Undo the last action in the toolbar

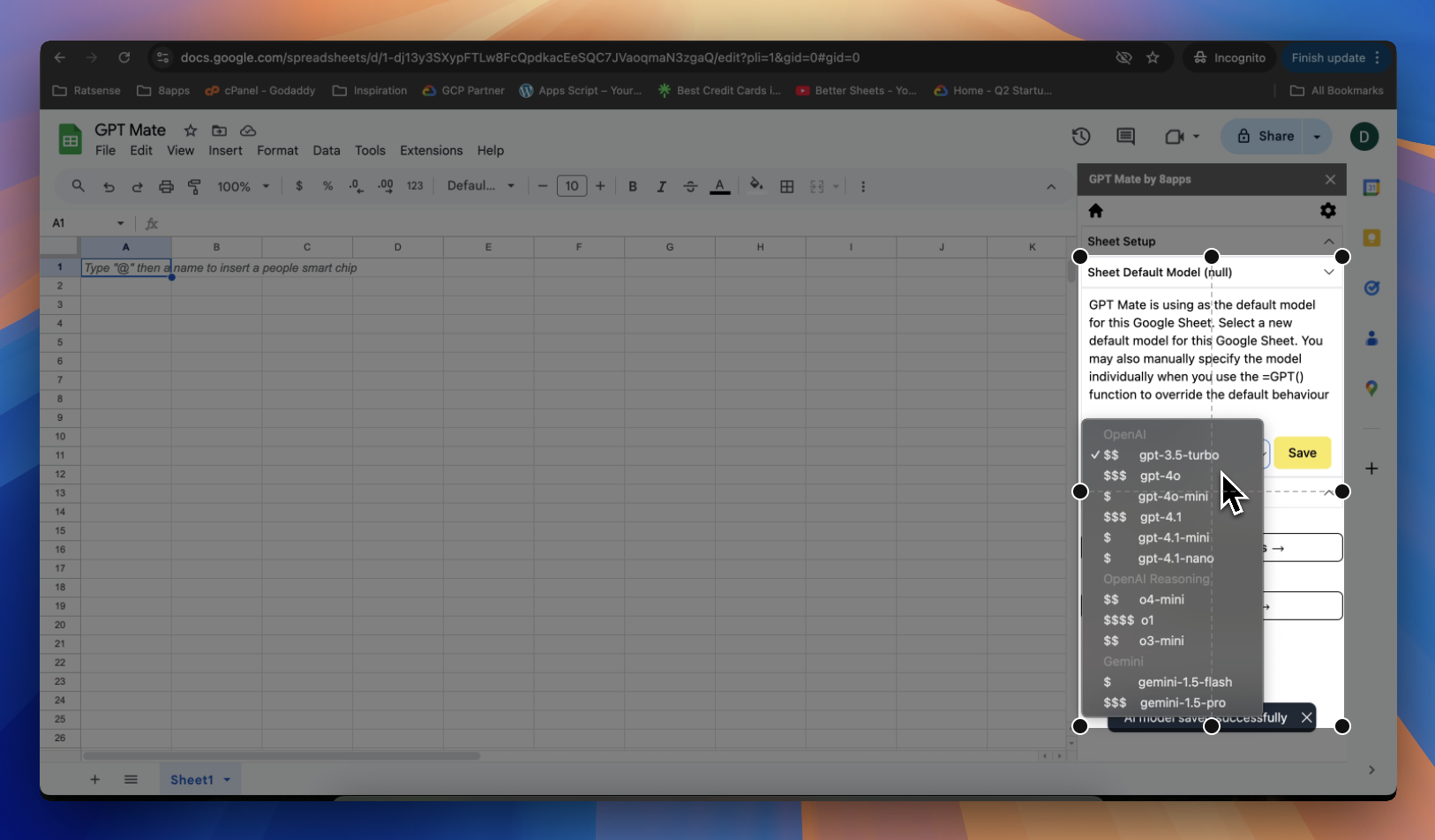pyautogui.click(x=109, y=187)
